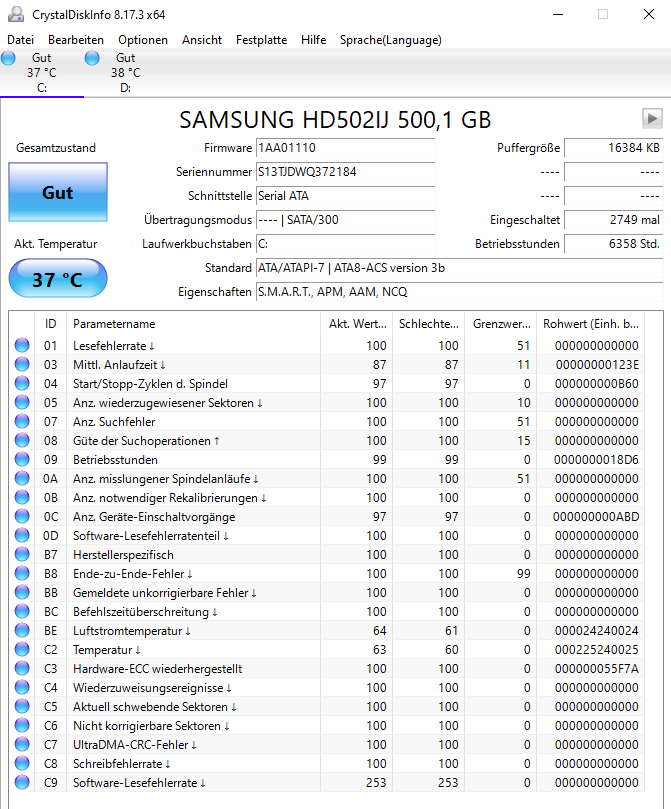Click status circle of UltraDMA-CRC-Fehler row
The width and height of the screenshot is (671, 809).
click(x=22, y=745)
